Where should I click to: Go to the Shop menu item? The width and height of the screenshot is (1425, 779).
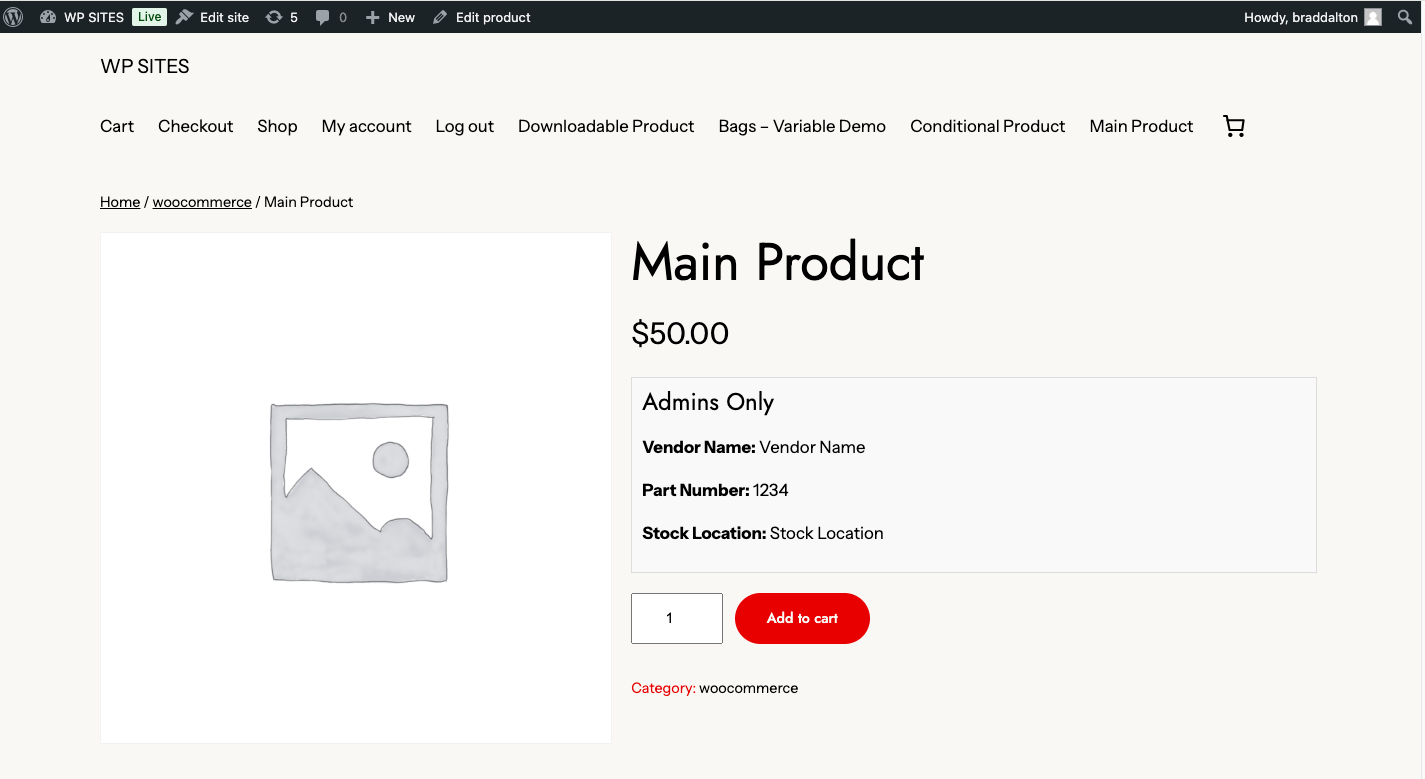(x=277, y=126)
